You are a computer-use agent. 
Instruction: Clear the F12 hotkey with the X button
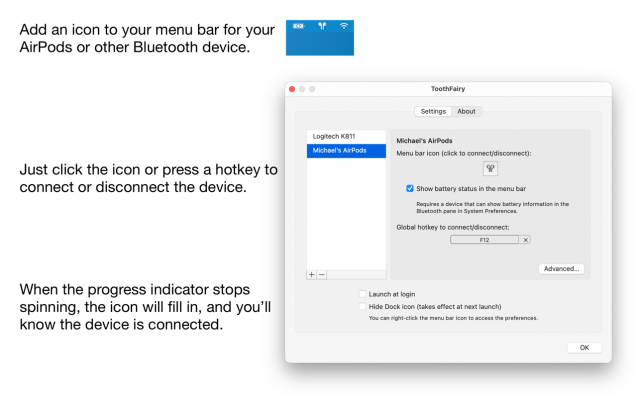tap(526, 240)
